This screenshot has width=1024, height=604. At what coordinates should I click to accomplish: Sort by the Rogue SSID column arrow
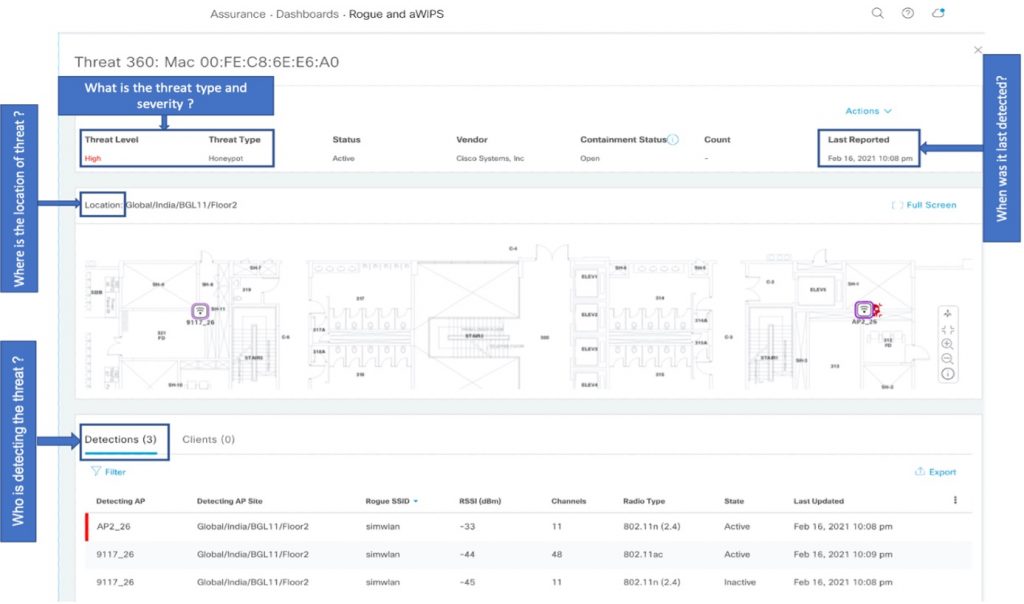[415, 501]
